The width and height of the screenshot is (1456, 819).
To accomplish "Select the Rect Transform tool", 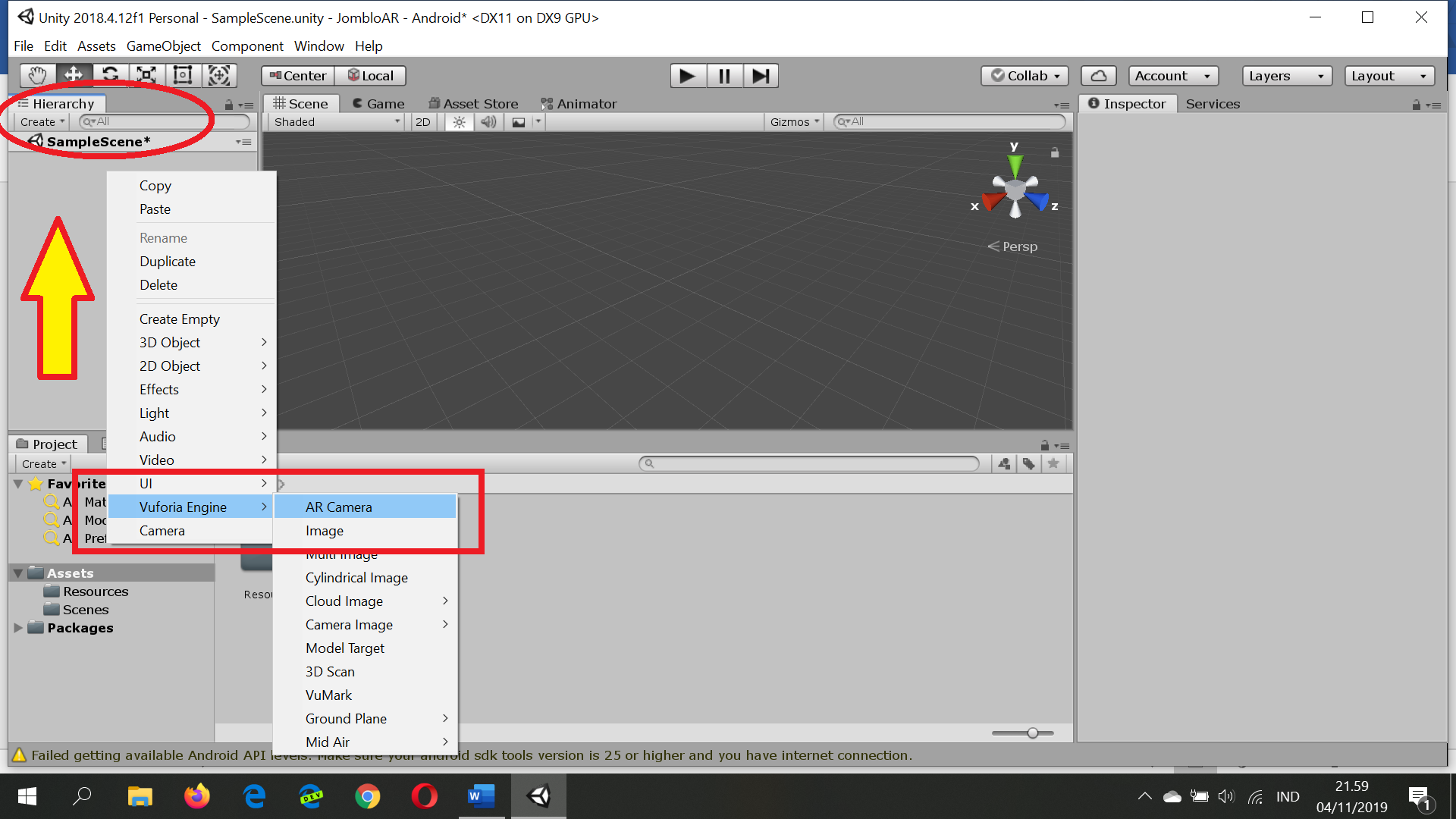I will 183,75.
